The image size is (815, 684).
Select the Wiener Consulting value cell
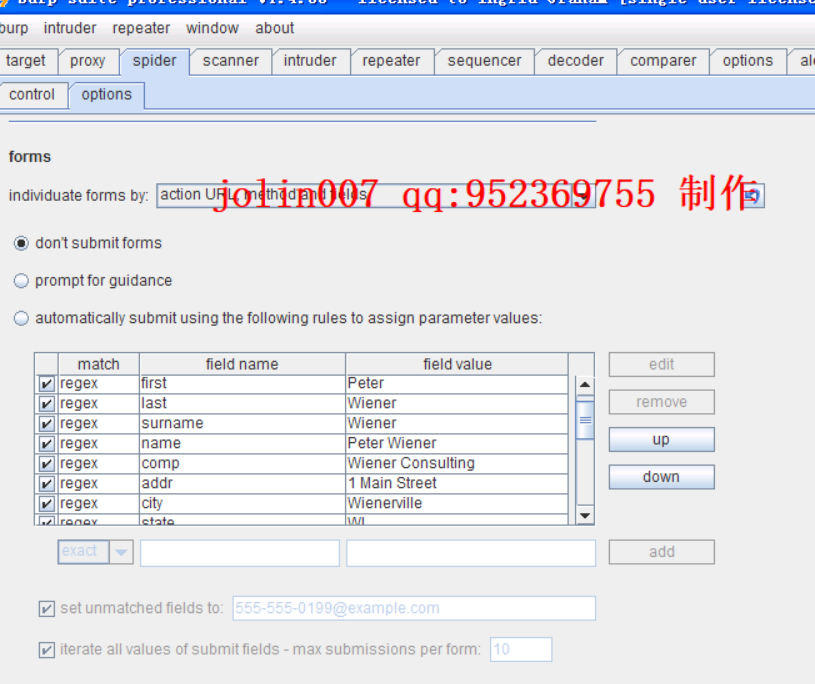click(457, 463)
